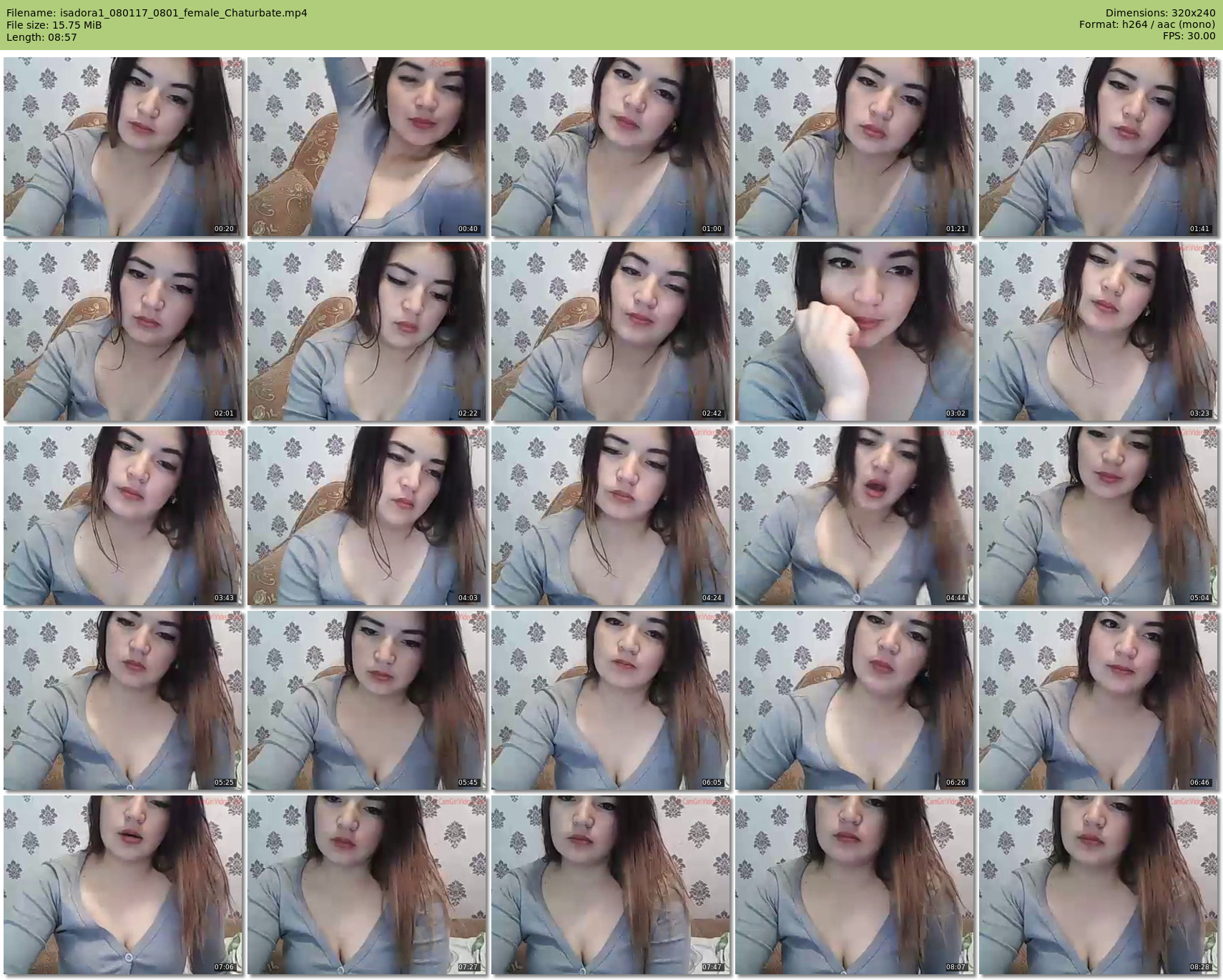Pick the frame stamped 01:21

855,147
